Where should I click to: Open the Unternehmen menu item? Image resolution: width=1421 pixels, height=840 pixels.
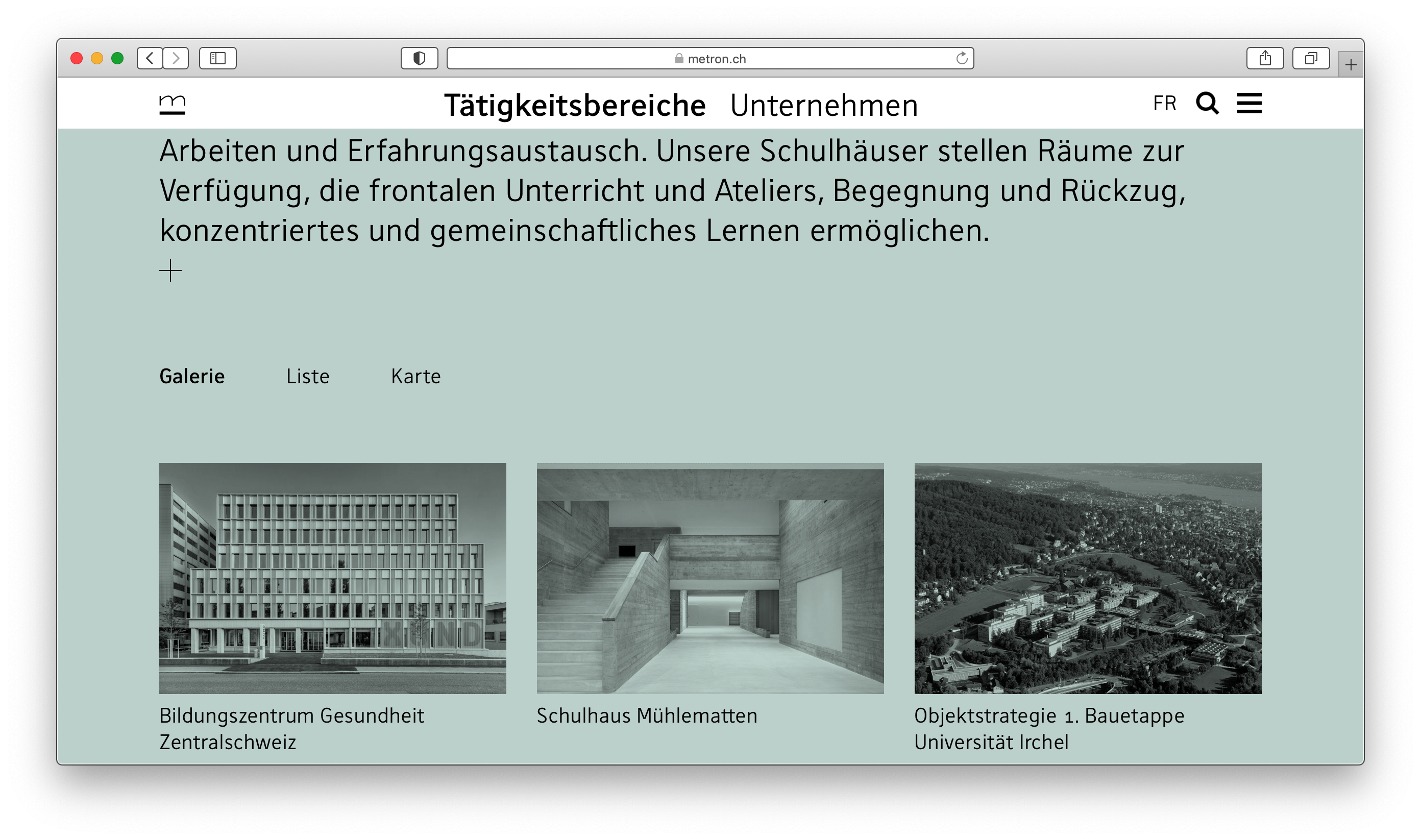coord(824,105)
